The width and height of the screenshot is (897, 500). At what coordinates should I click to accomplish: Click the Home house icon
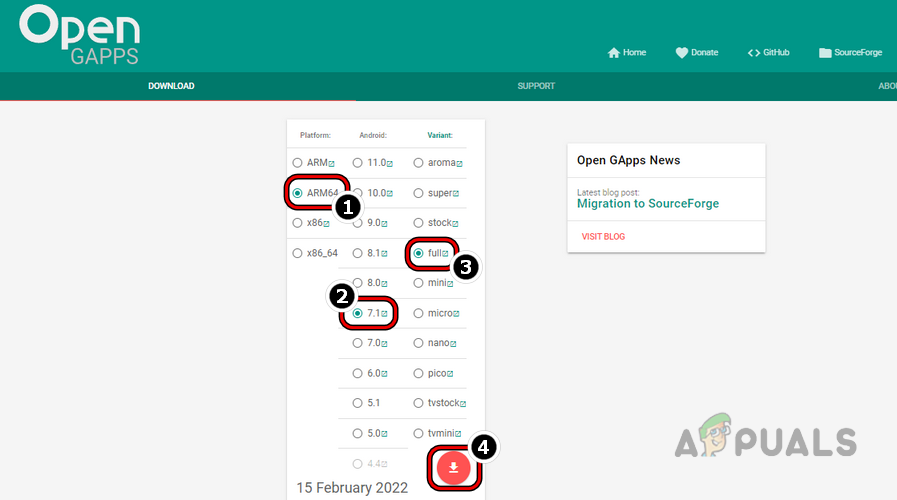click(x=614, y=53)
